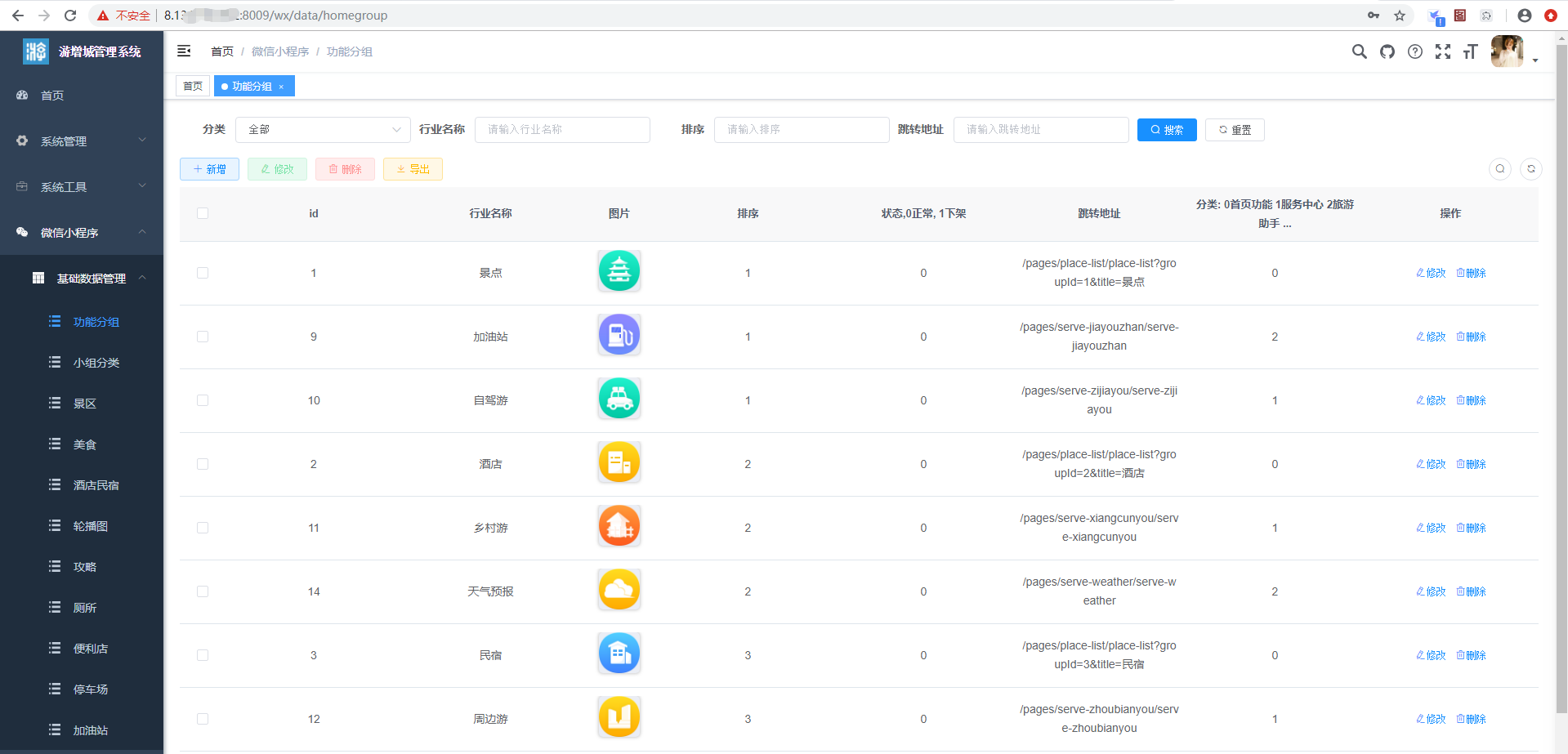Expand the 系统管理 sidebar menu
1568x754 pixels.
[82, 141]
